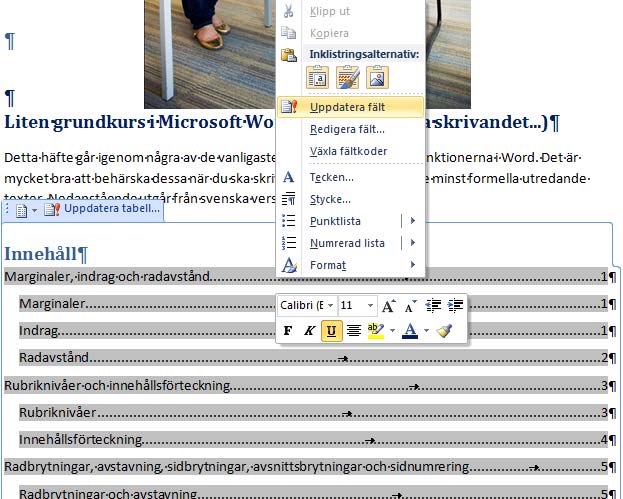The height and width of the screenshot is (499, 623).
Task: Click the Numrerad lista icon
Action: point(289,242)
